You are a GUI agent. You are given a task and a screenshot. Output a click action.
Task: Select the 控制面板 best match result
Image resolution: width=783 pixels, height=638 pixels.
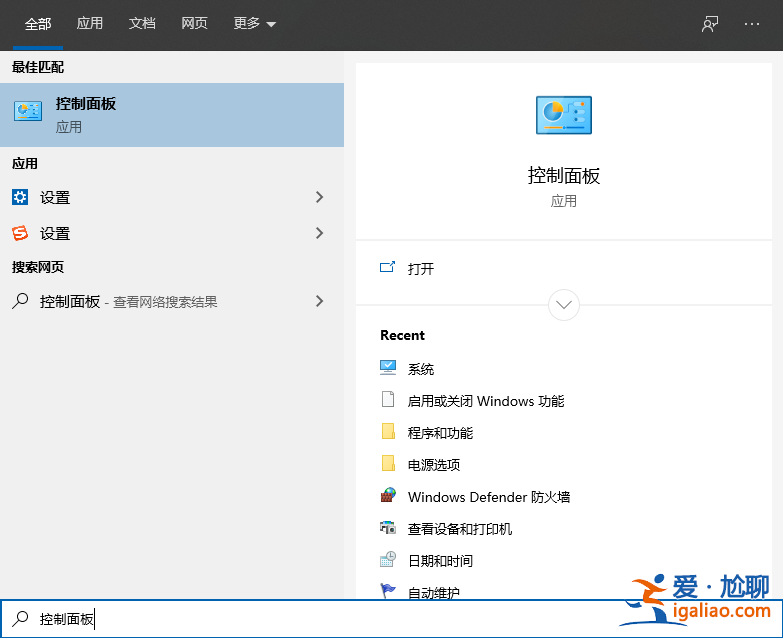coord(172,115)
